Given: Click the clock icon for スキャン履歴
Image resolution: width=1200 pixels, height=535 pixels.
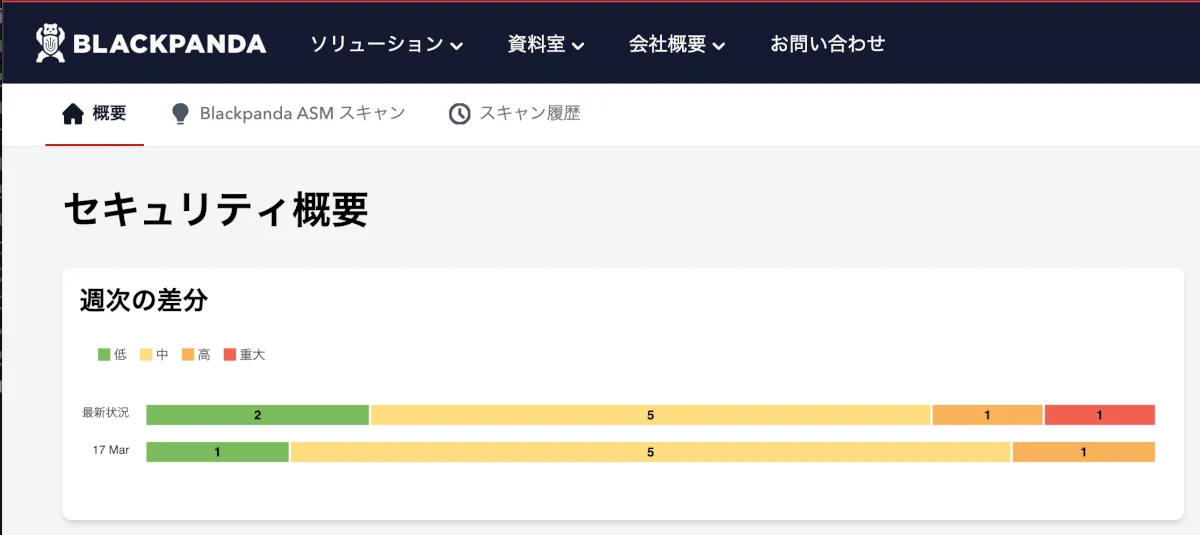Looking at the screenshot, I should (x=459, y=114).
